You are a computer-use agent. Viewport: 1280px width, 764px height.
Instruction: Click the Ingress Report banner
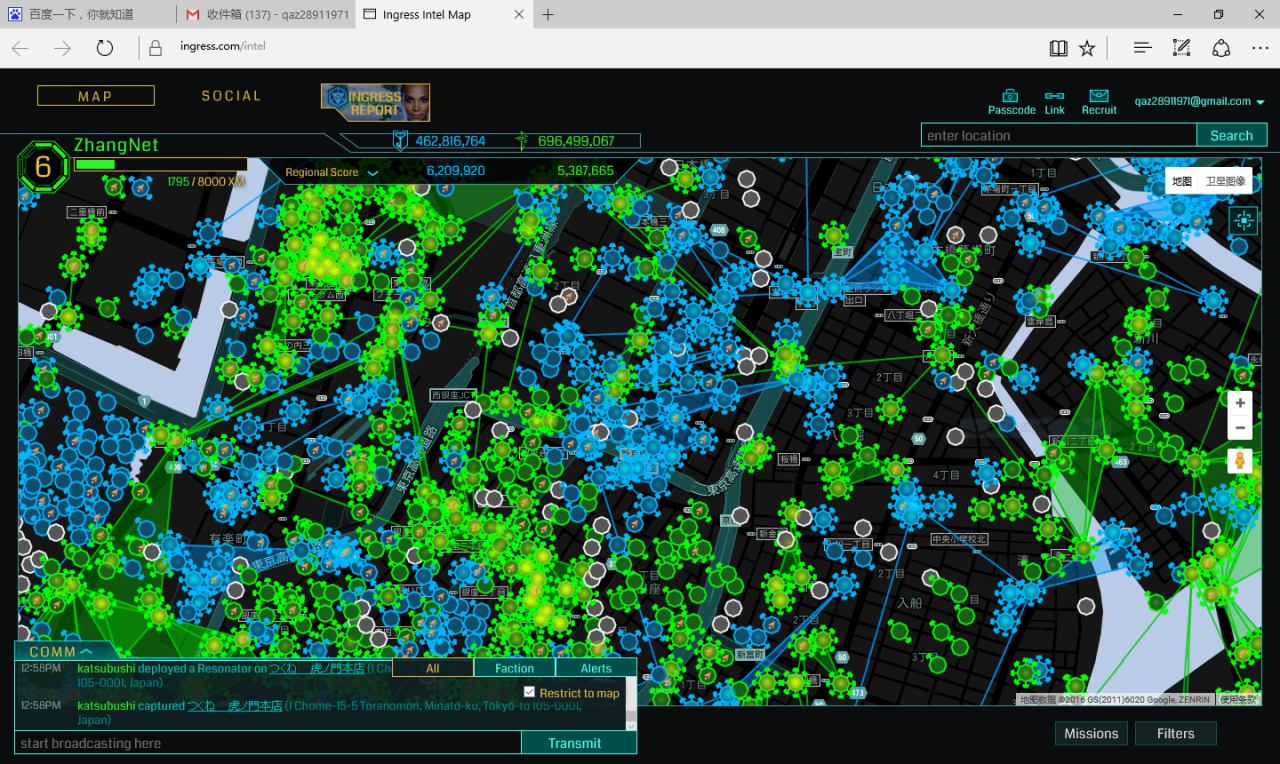click(376, 102)
